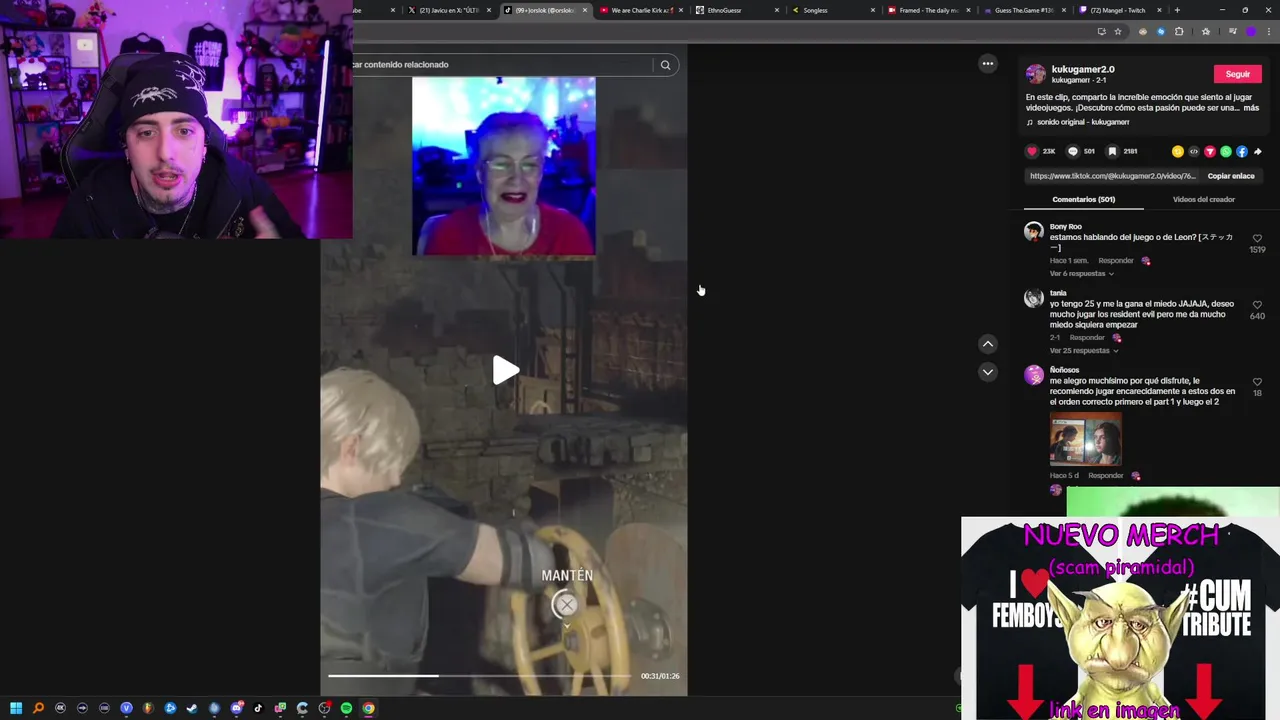Go to next video with down arrow
This screenshot has height=720, width=1280.
click(987, 372)
